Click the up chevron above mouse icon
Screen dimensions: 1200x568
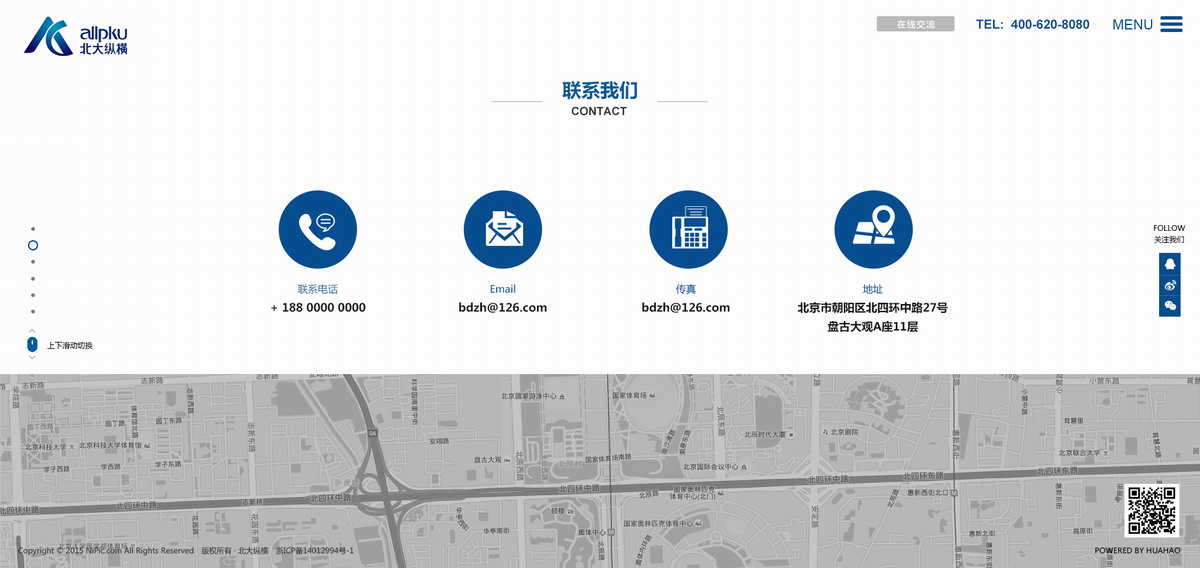(32, 331)
